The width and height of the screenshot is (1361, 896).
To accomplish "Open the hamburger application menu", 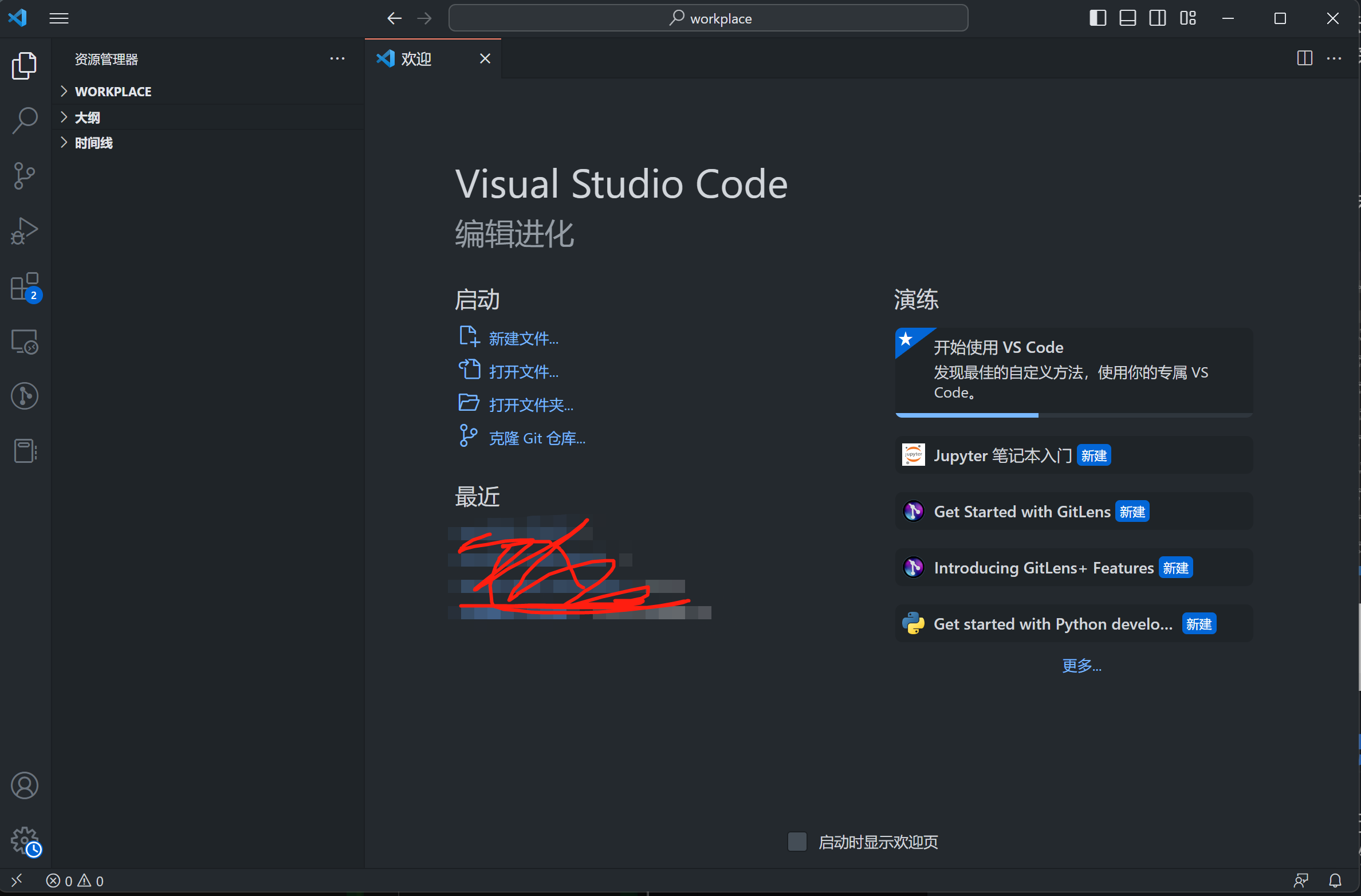I will point(59,18).
